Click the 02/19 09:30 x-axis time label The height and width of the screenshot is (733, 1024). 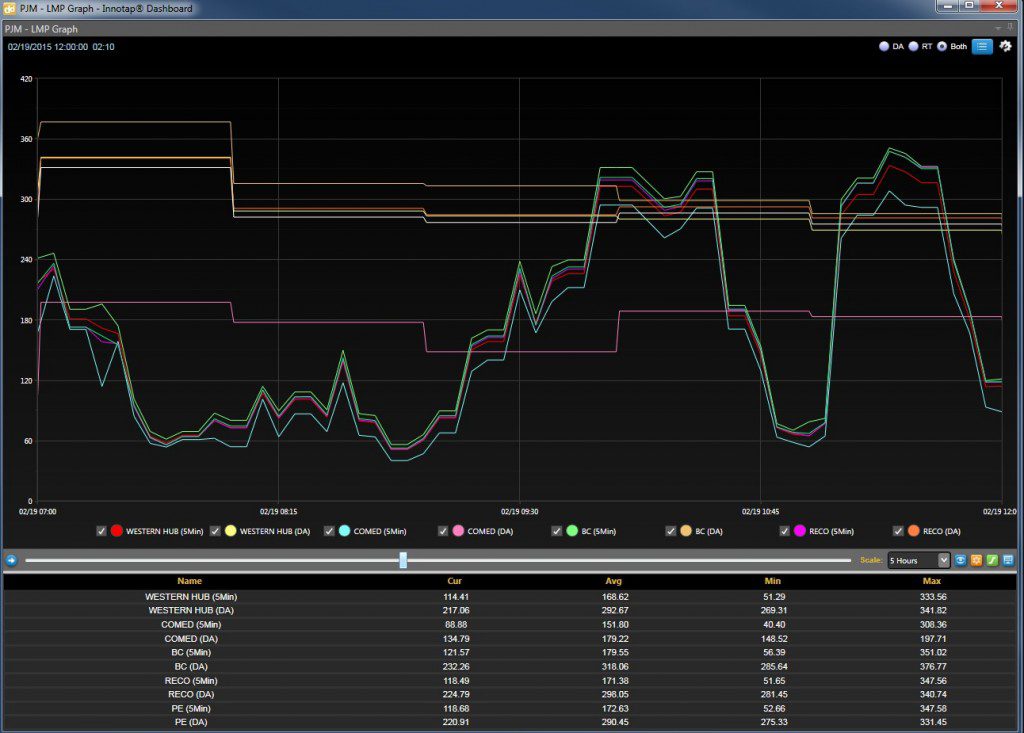[519, 512]
